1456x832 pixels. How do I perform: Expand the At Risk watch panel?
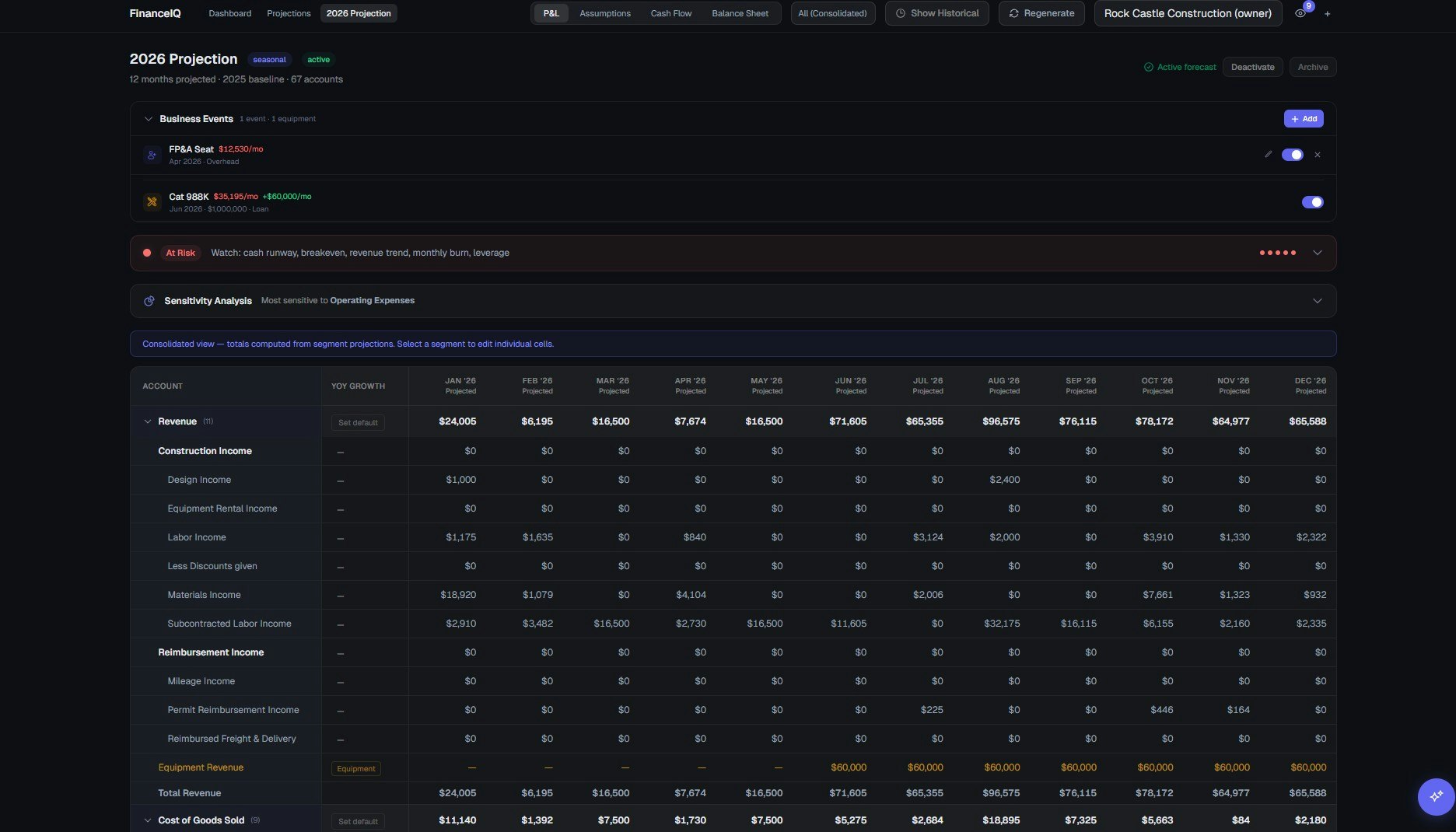click(x=1318, y=253)
